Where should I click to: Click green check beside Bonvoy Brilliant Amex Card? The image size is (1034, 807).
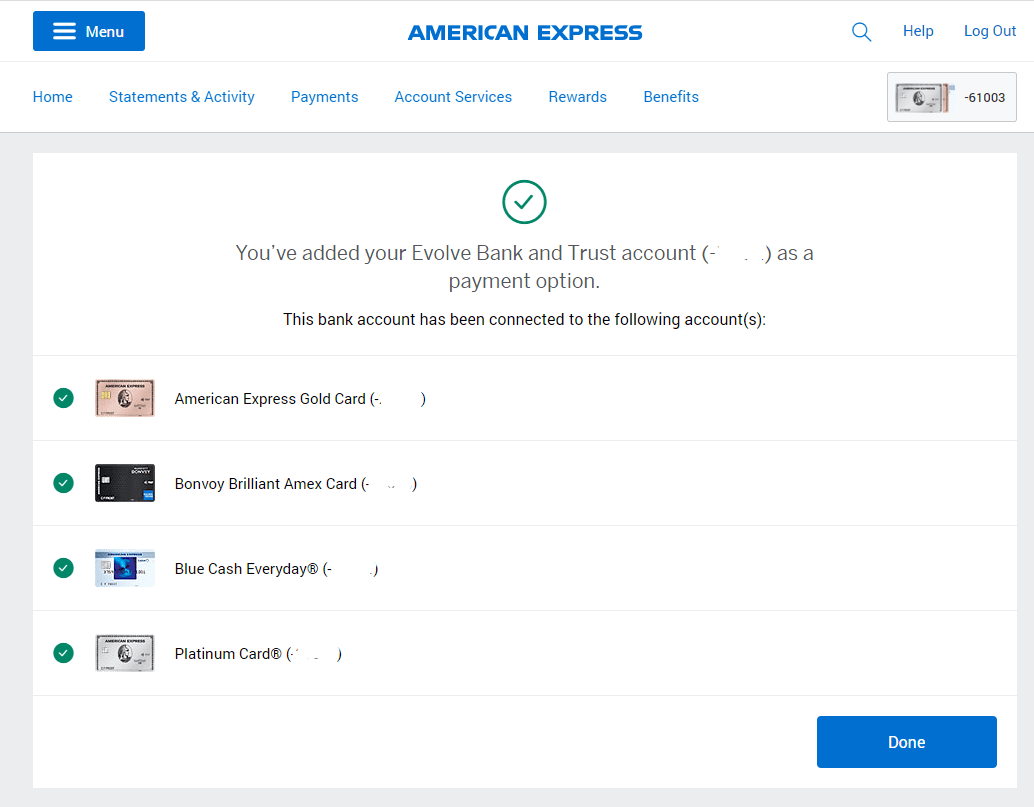(63, 483)
